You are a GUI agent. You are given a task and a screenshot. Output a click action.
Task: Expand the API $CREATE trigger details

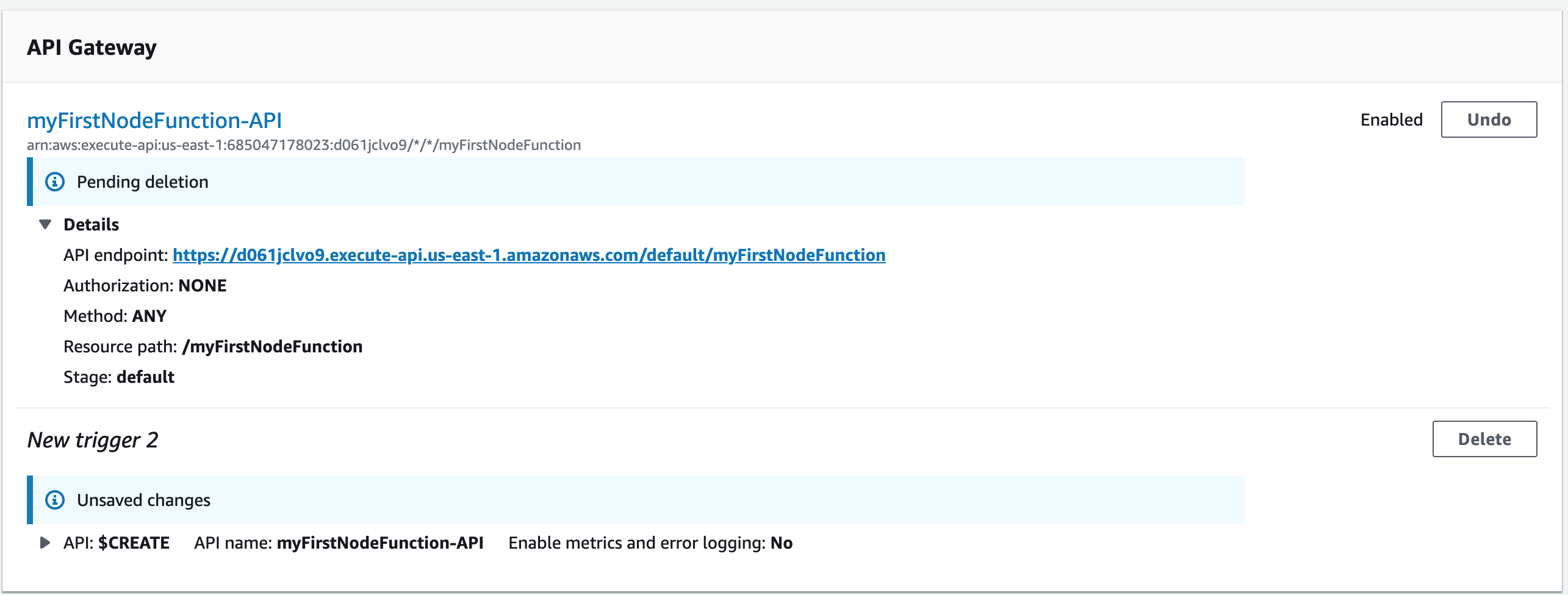(45, 543)
